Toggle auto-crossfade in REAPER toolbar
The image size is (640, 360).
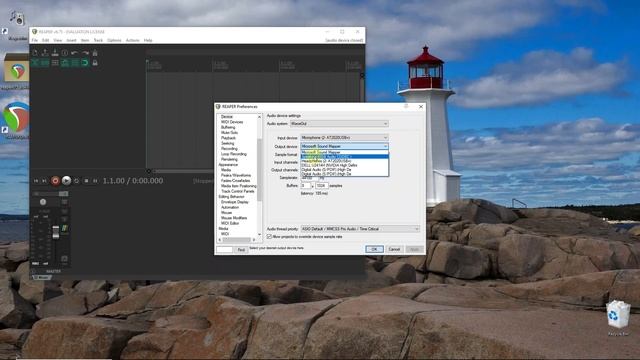pyautogui.click(x=35, y=63)
